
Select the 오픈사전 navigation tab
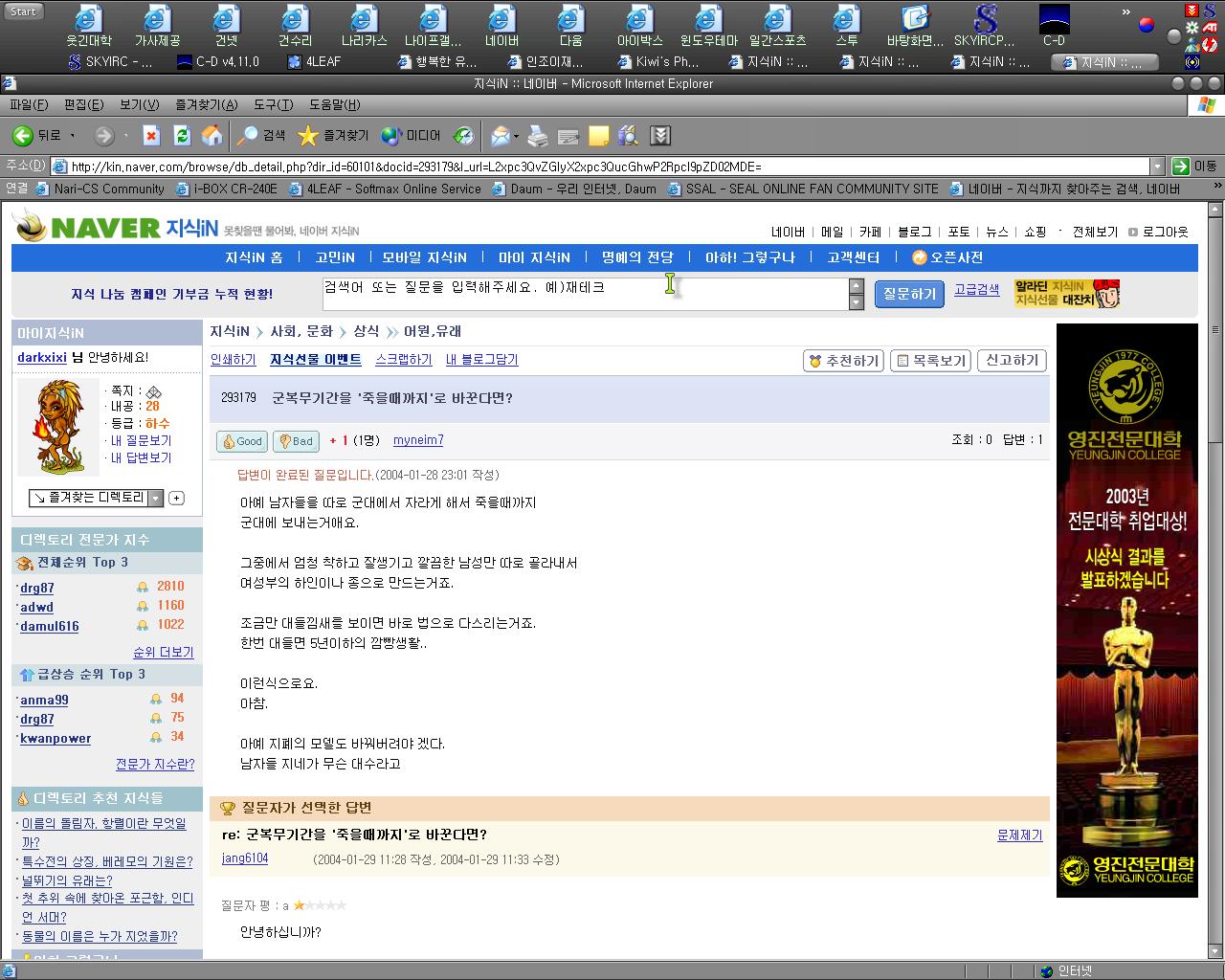(x=947, y=257)
